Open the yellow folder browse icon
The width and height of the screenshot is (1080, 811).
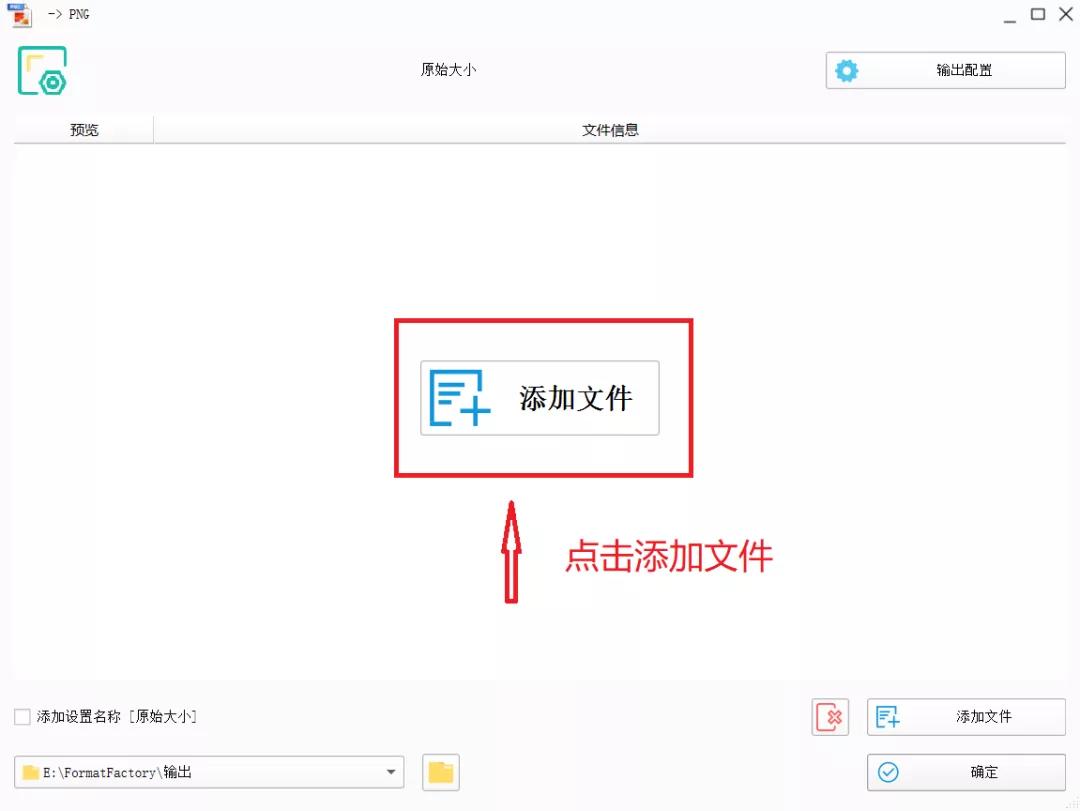pos(440,772)
